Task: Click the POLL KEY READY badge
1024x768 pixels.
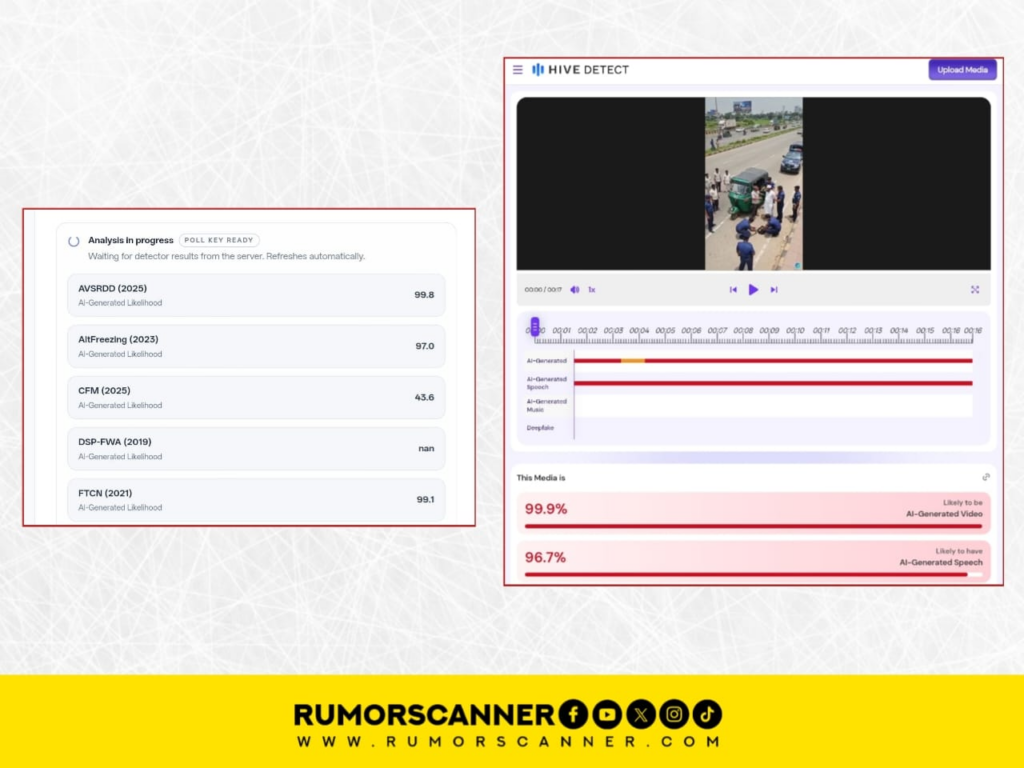Action: pos(219,240)
